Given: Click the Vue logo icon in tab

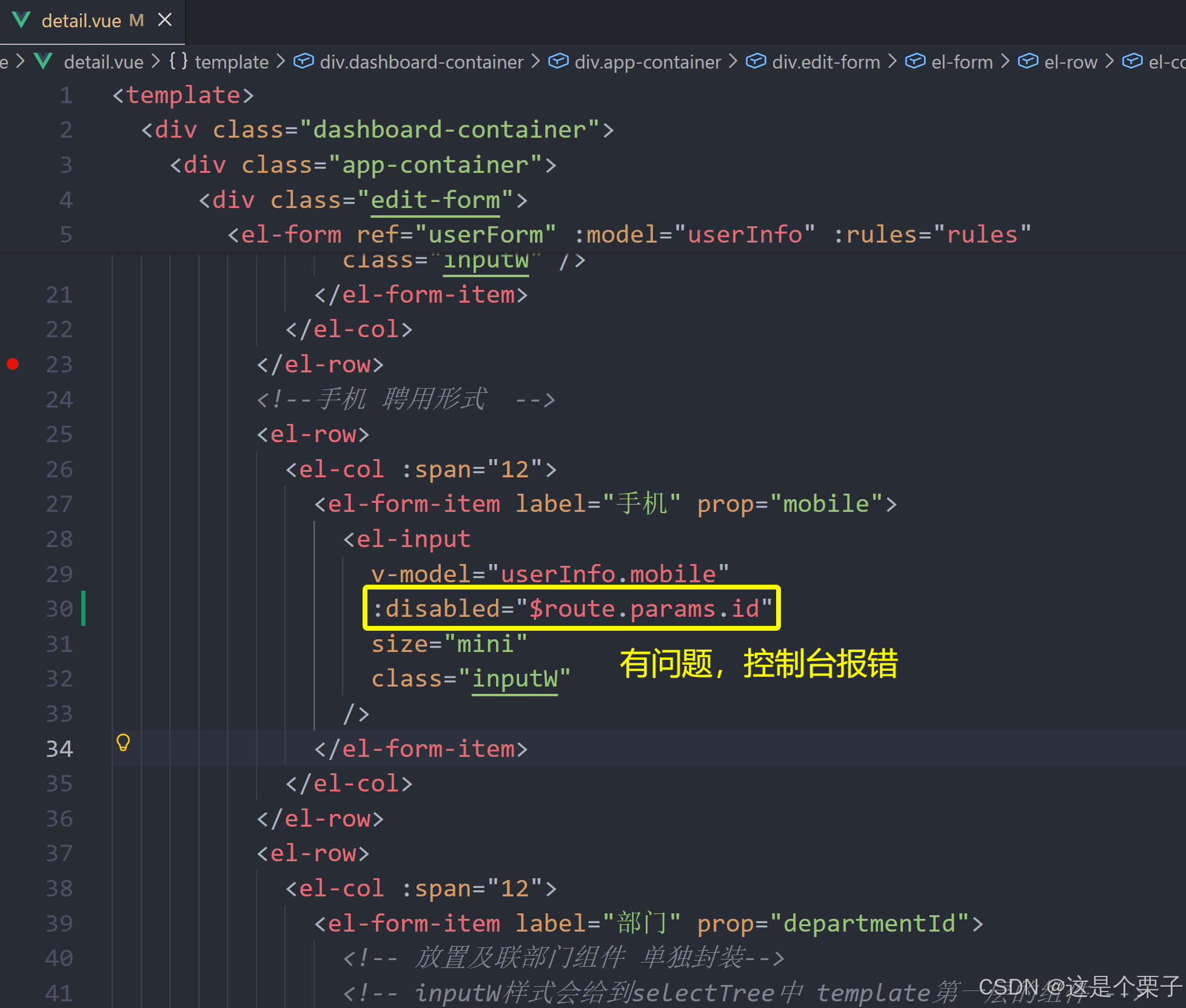Looking at the screenshot, I should [x=21, y=21].
